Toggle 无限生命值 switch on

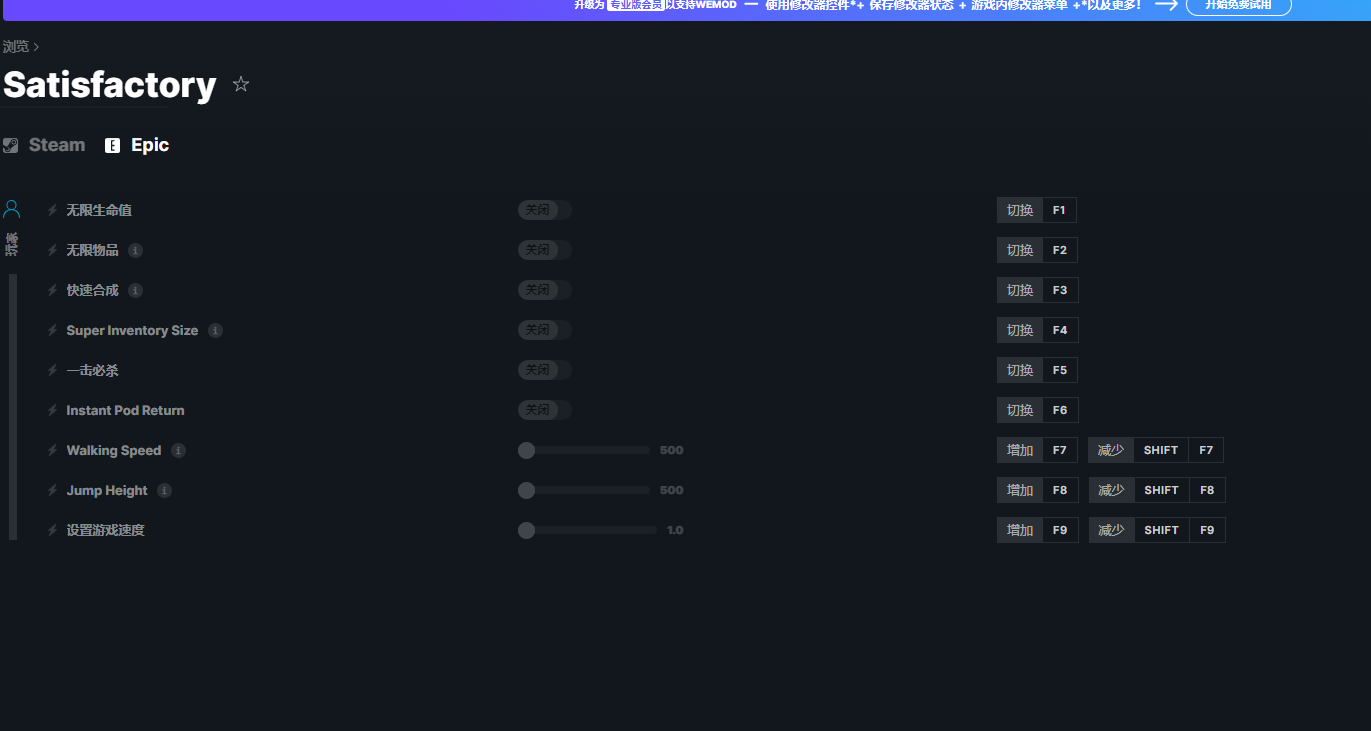(545, 210)
